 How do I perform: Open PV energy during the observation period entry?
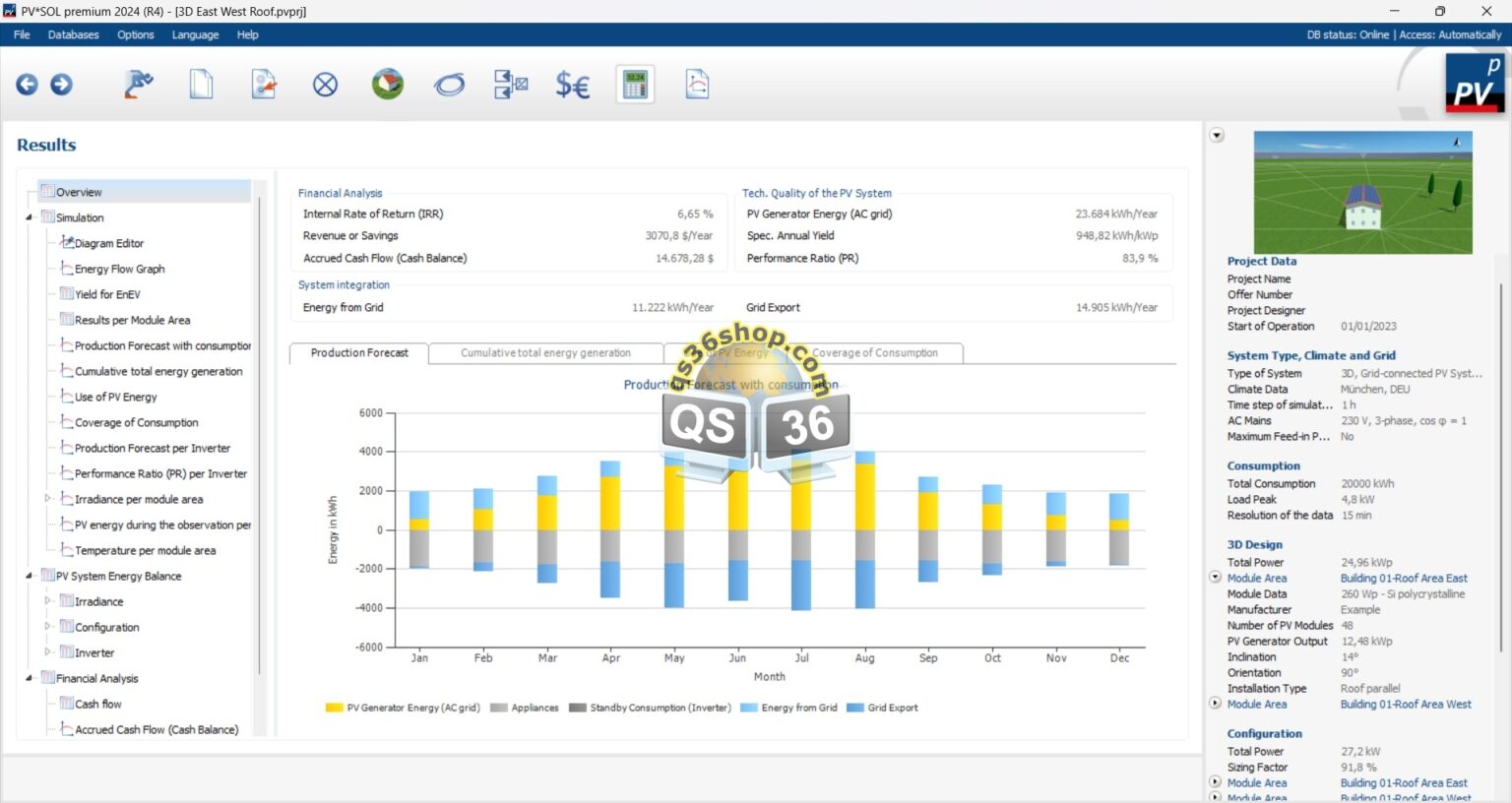coord(162,525)
